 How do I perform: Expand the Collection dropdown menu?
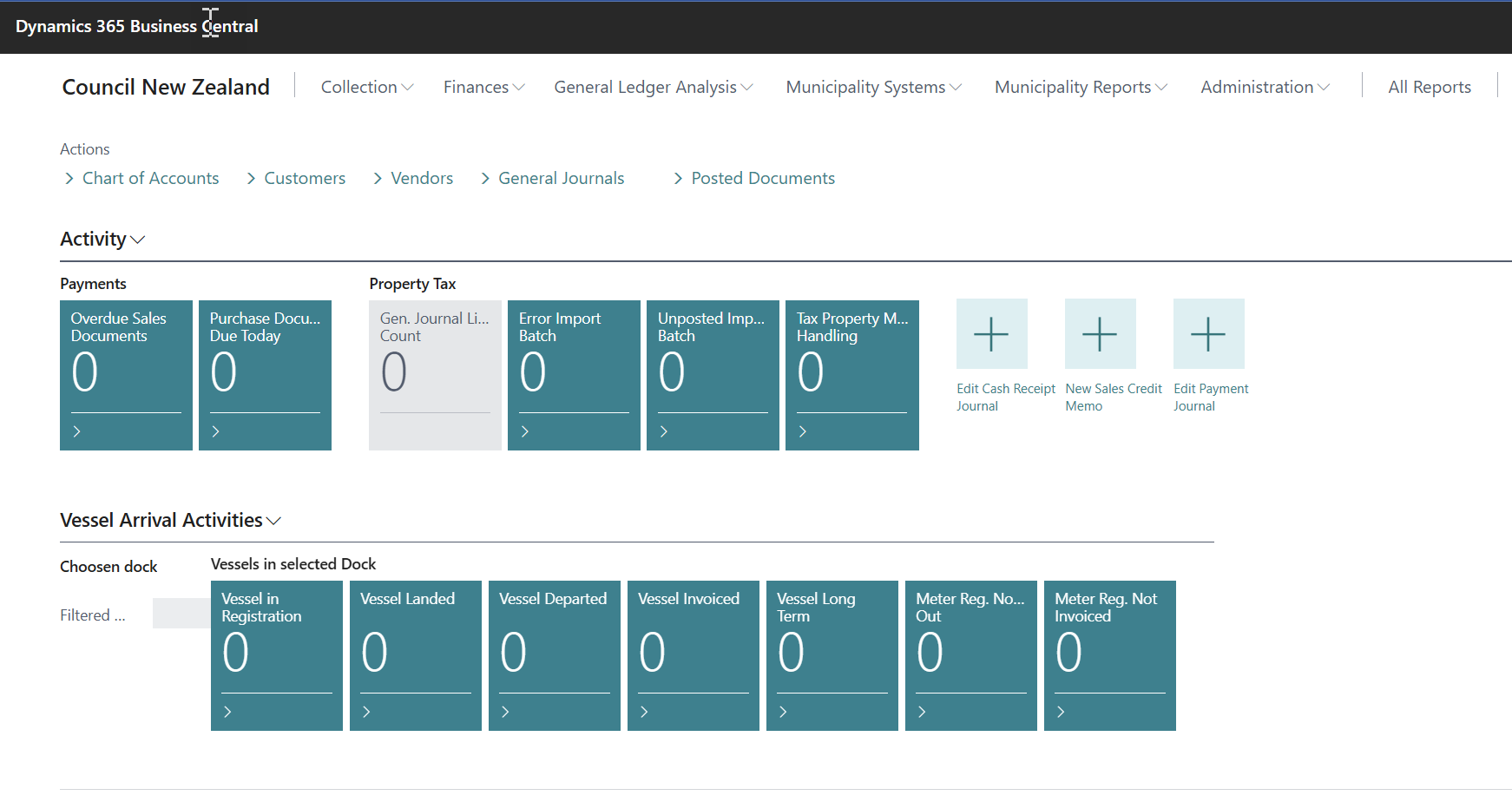pos(366,87)
